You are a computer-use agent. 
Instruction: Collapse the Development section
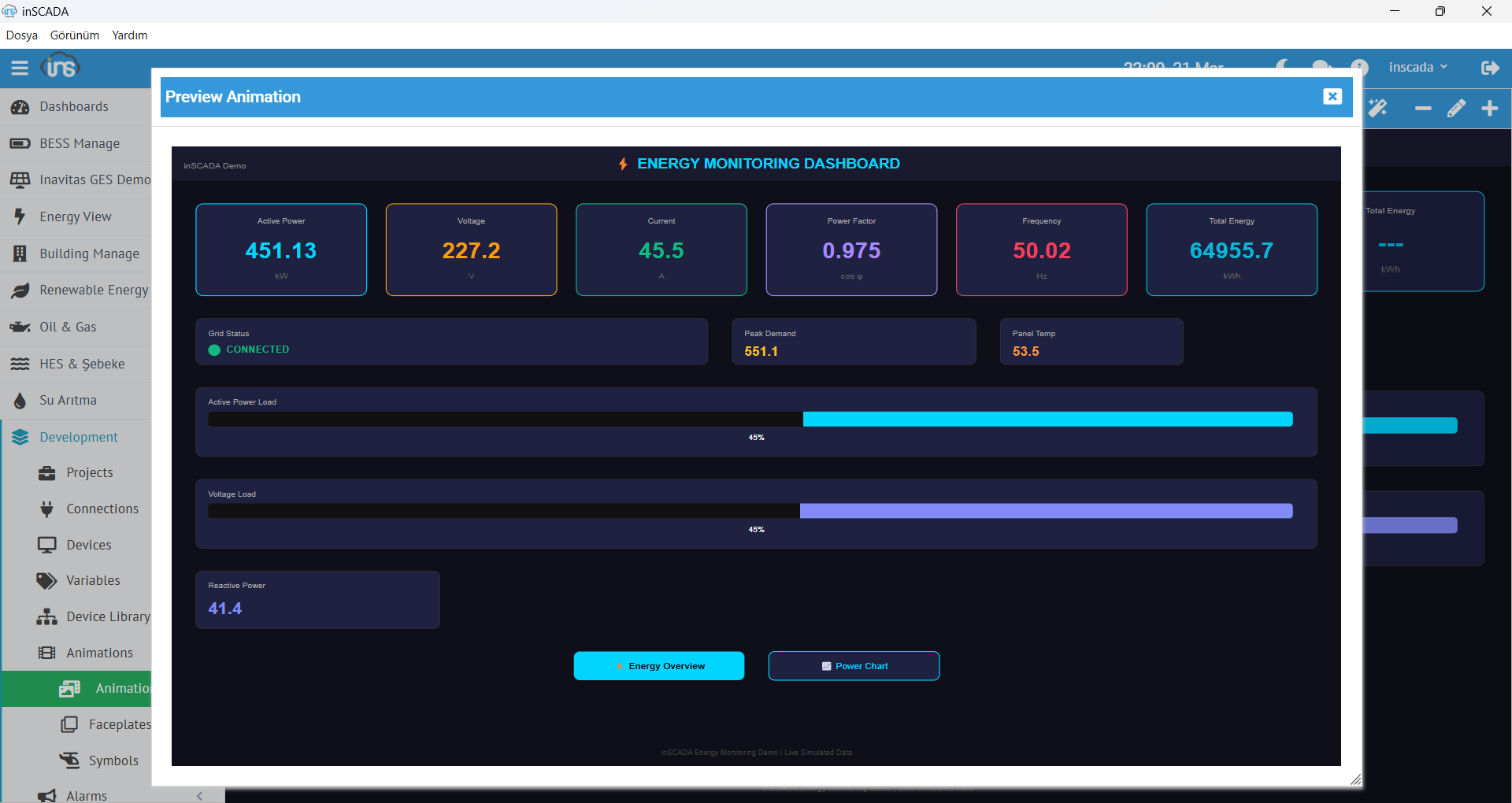click(x=78, y=437)
